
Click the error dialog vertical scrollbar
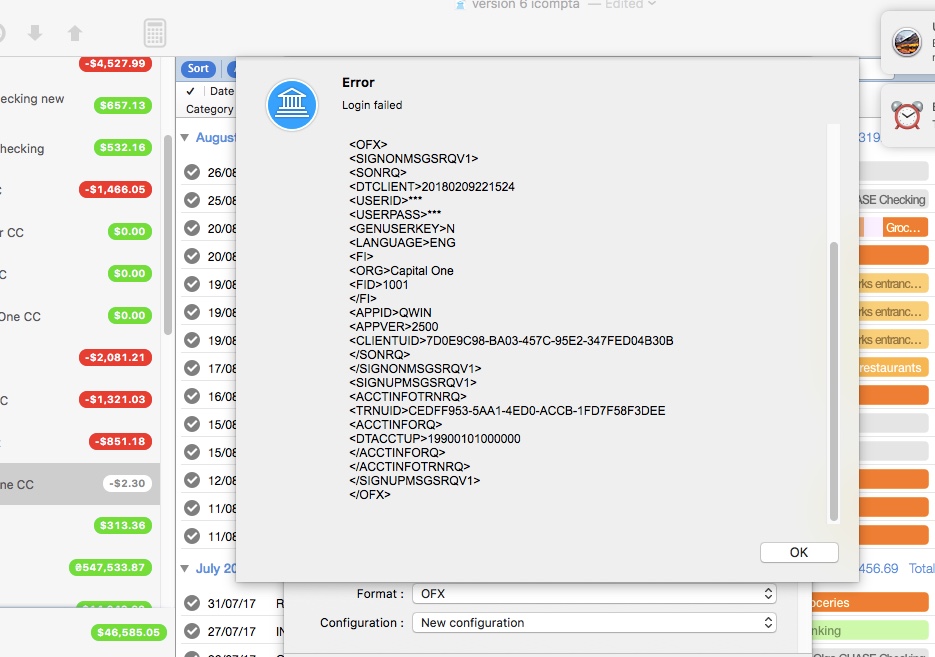834,382
